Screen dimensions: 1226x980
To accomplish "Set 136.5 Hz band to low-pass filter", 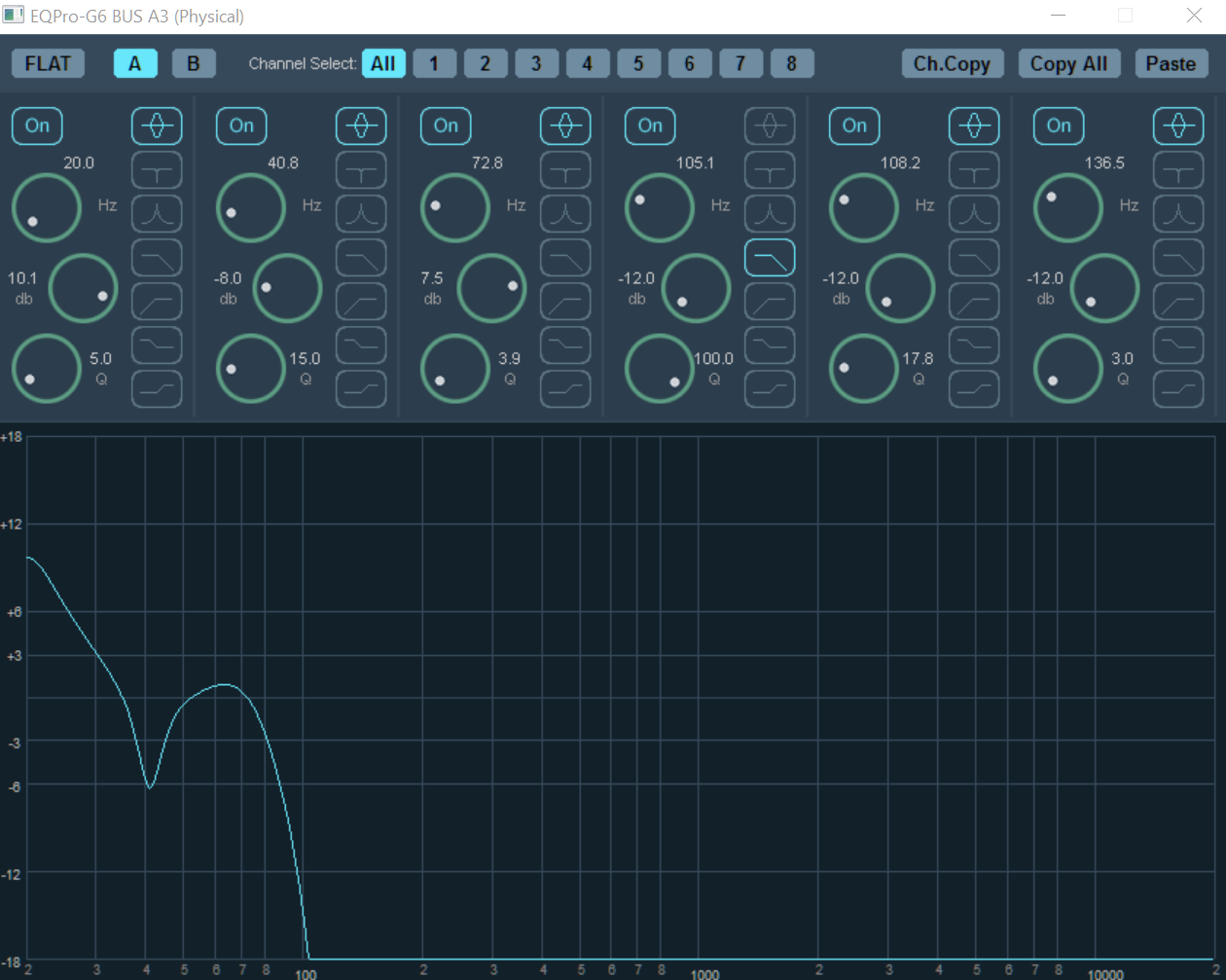I will 1178,257.
